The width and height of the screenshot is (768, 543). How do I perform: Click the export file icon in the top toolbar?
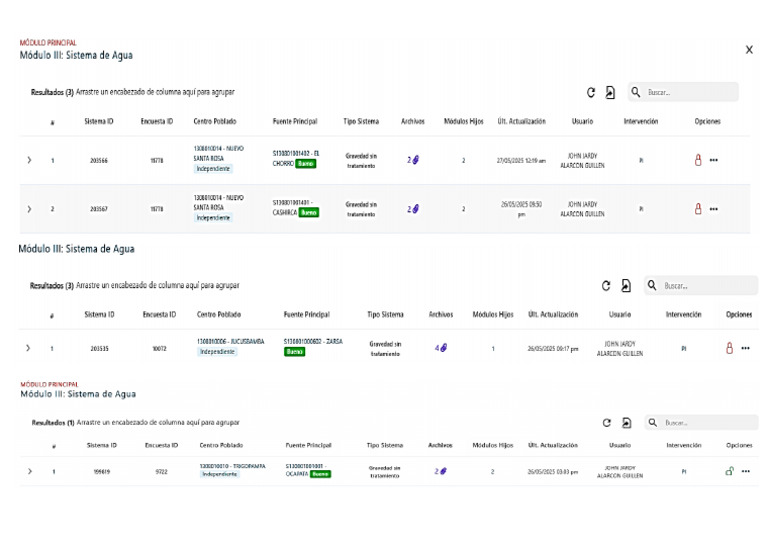coord(610,92)
